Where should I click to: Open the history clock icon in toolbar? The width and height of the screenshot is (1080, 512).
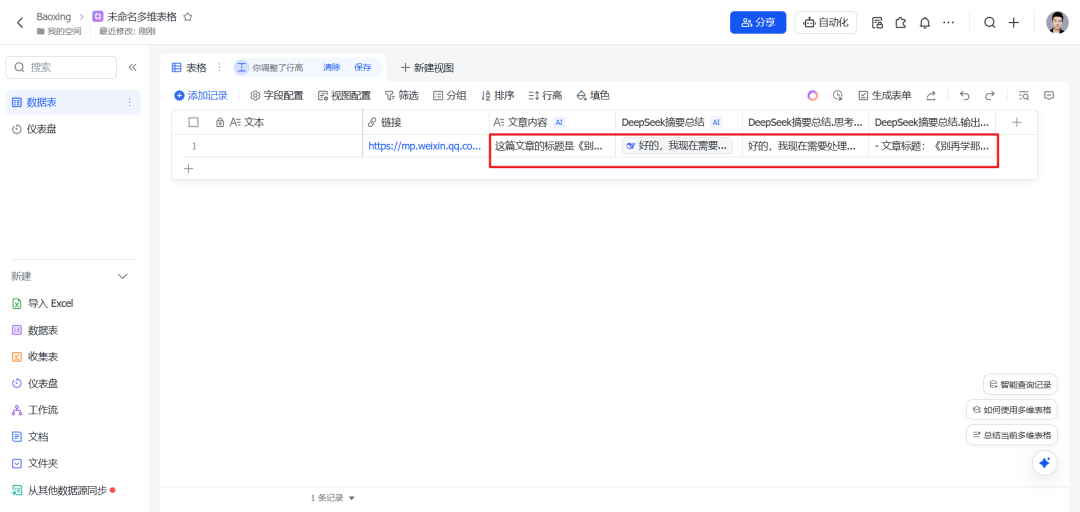[838, 96]
